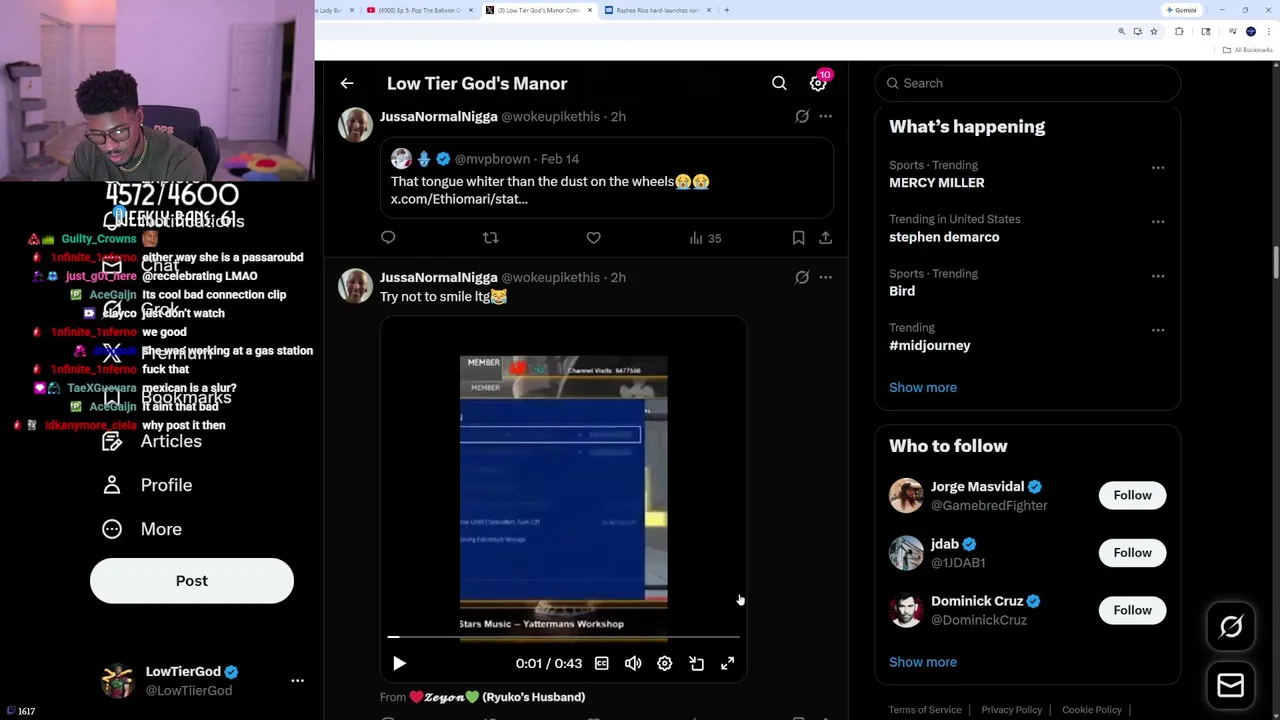This screenshot has height=720, width=1280.
Task: Open Terms of Service link
Action: coord(925,710)
